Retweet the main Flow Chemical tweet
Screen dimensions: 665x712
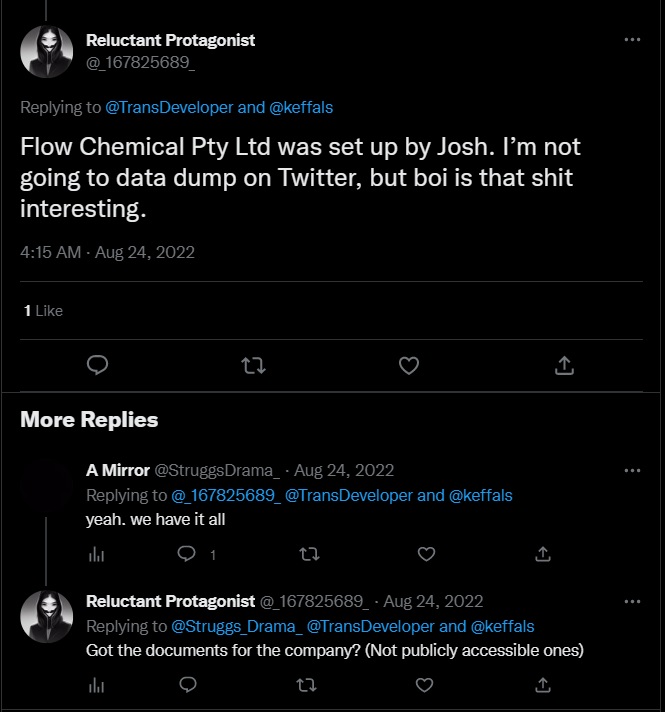click(254, 366)
